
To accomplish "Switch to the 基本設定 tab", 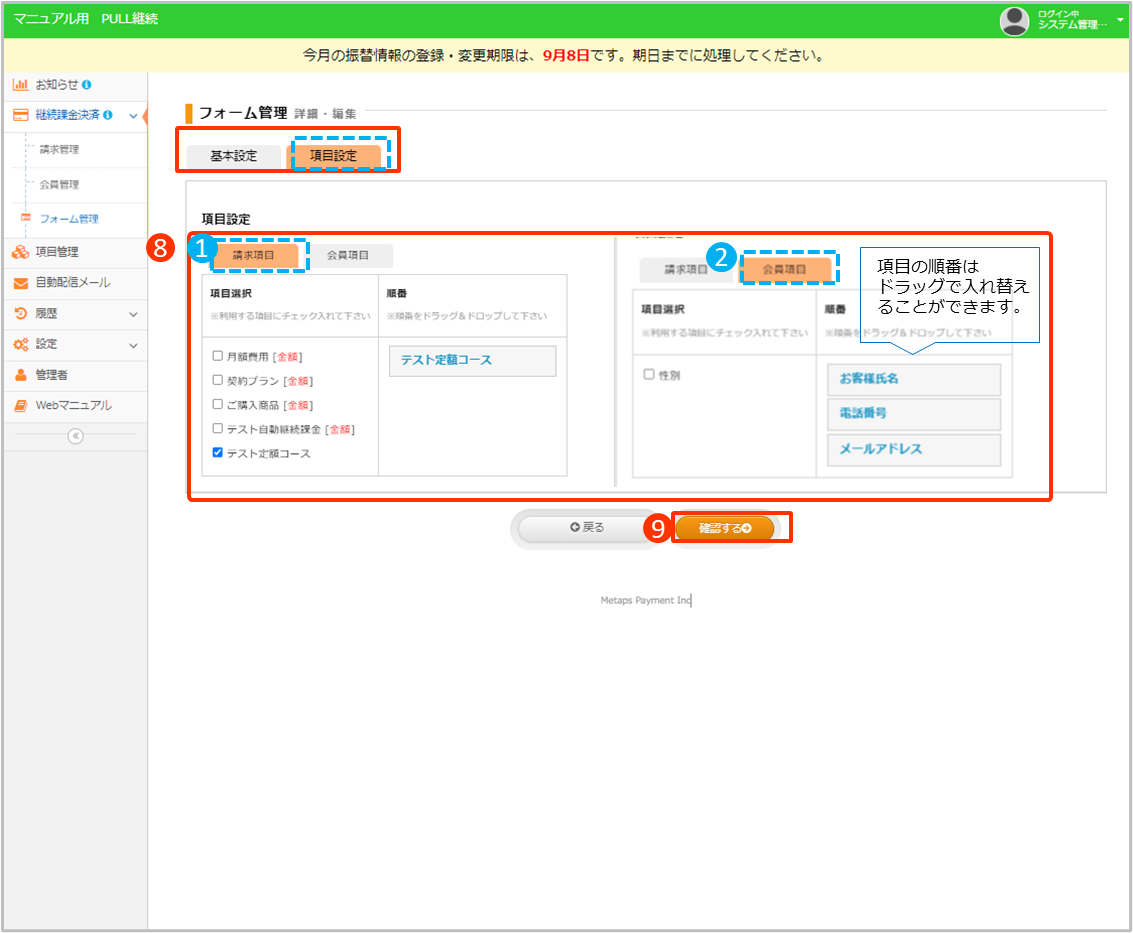I will tap(233, 156).
